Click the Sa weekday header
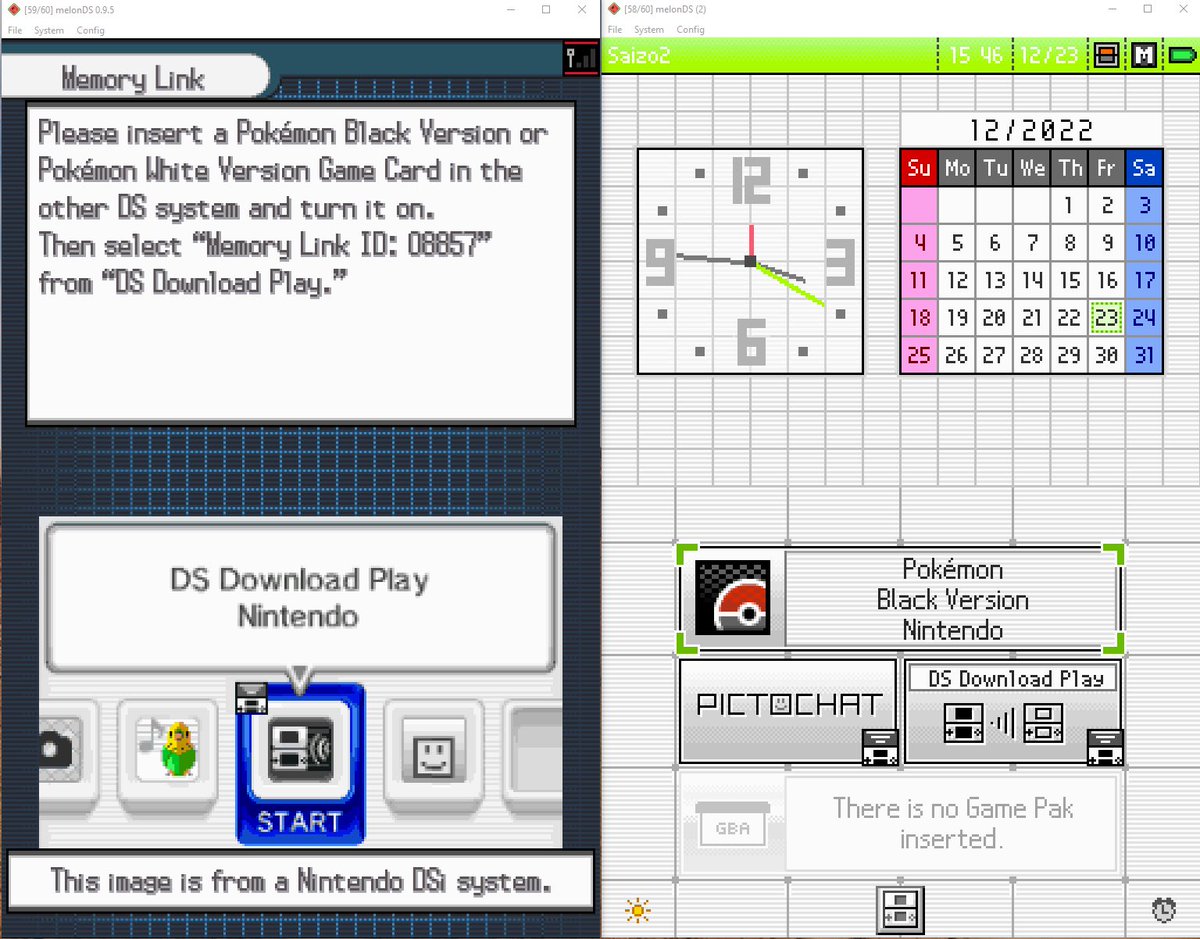Image resolution: width=1200 pixels, height=939 pixels. [1144, 168]
